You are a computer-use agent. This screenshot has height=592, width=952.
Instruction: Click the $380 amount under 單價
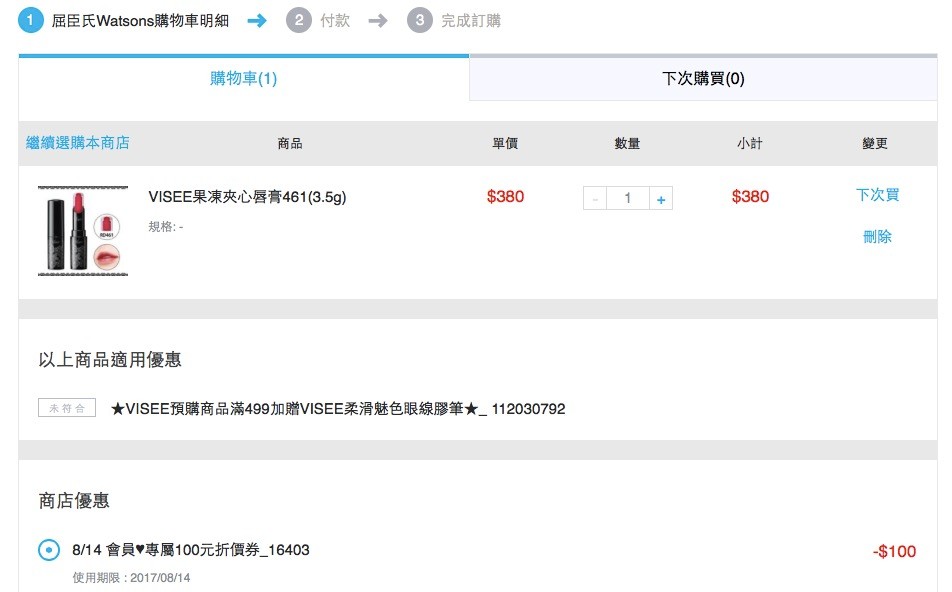tap(505, 197)
